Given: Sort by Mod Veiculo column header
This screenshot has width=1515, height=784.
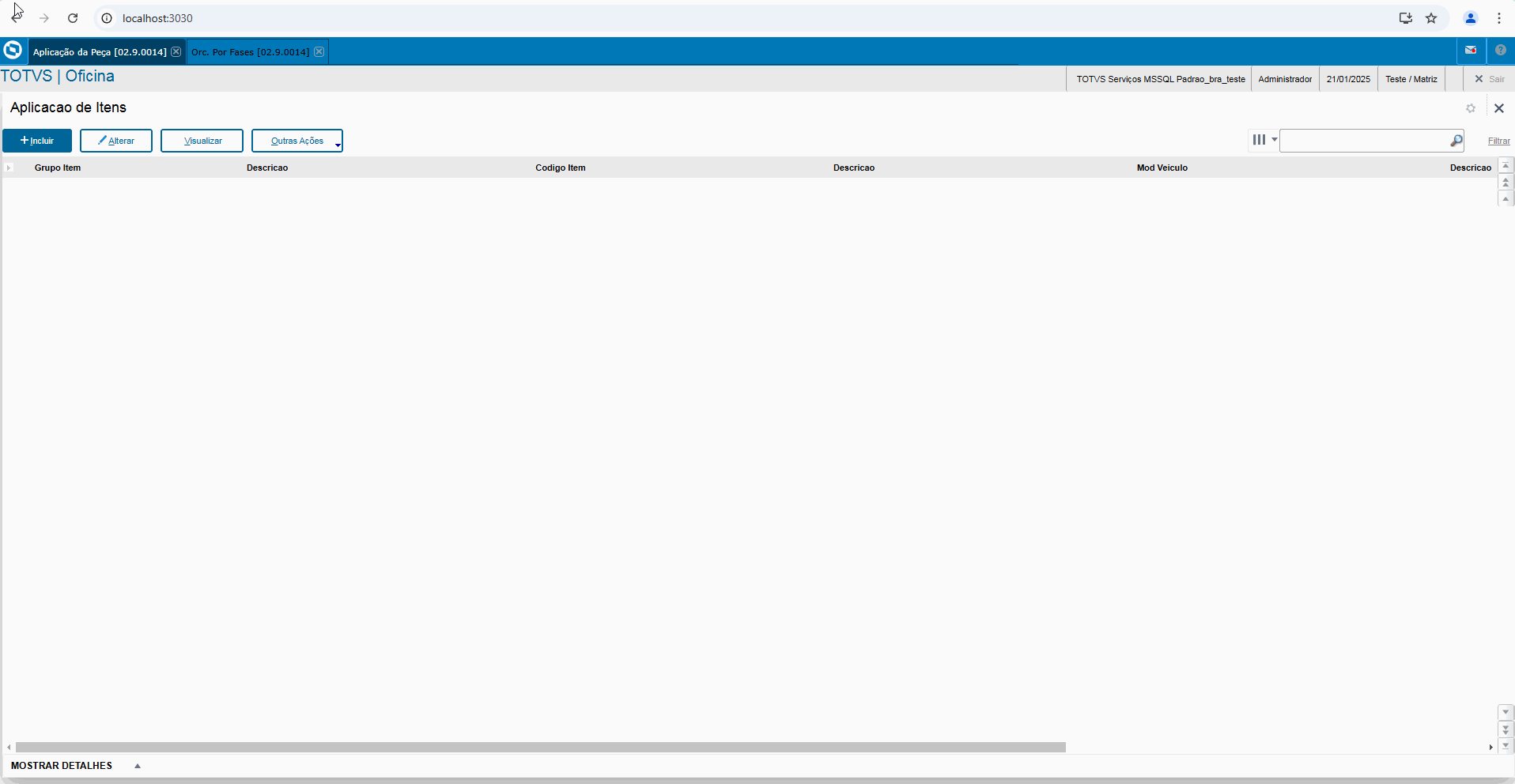Looking at the screenshot, I should coord(1162,168).
